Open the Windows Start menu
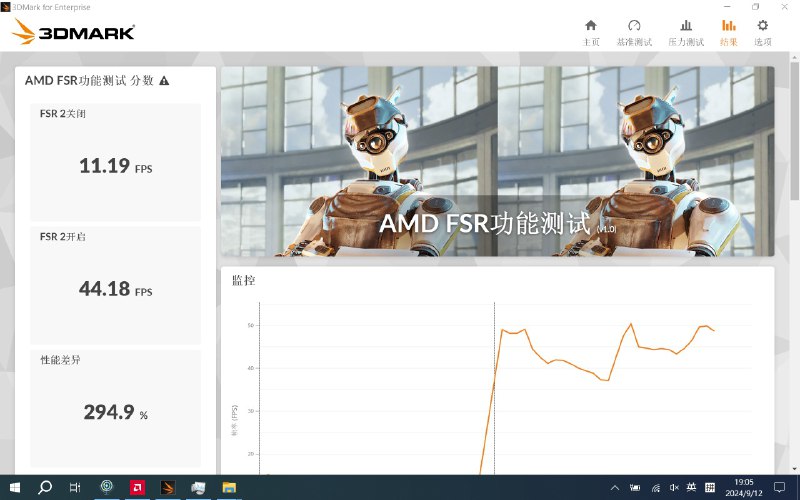This screenshot has width=800, height=500. tap(14, 487)
